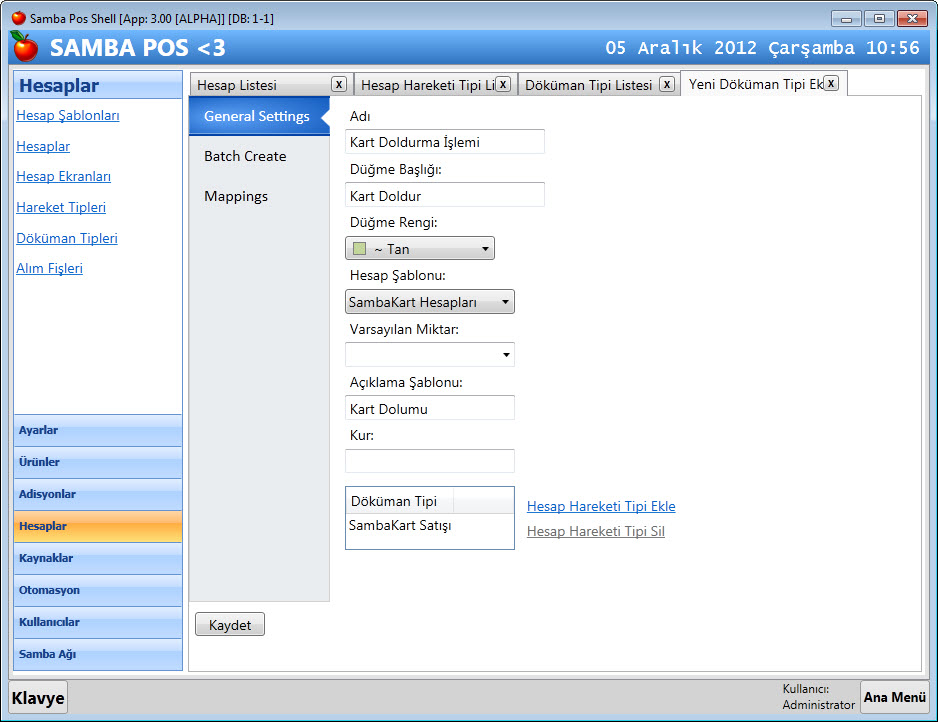Open the Mappings section
Screen dimensions: 938x722
[237, 197]
